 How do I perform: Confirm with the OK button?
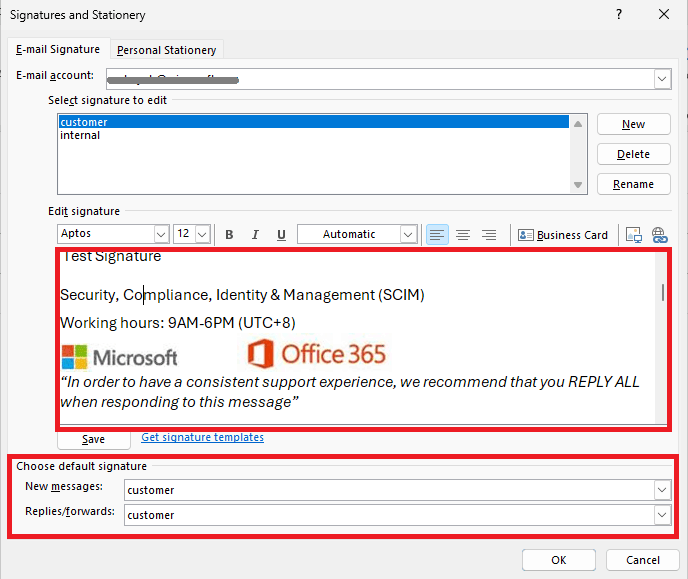(559, 560)
